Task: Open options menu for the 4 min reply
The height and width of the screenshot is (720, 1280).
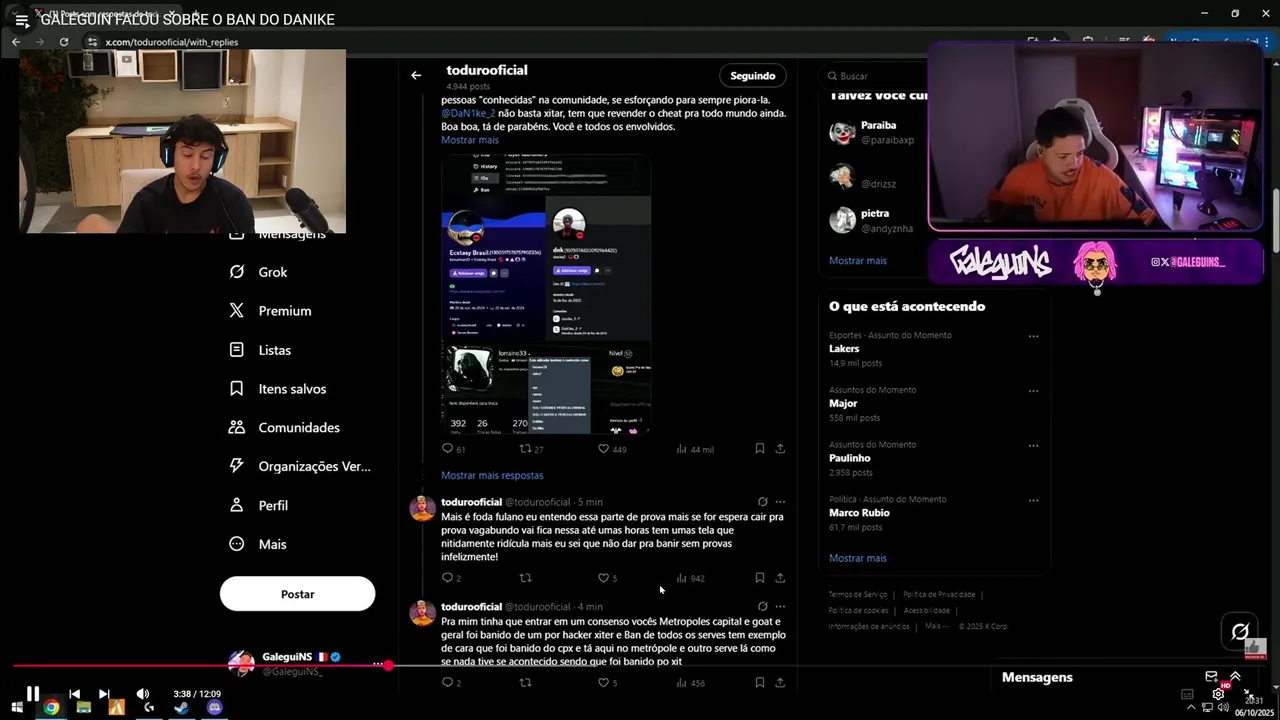Action: point(780,607)
